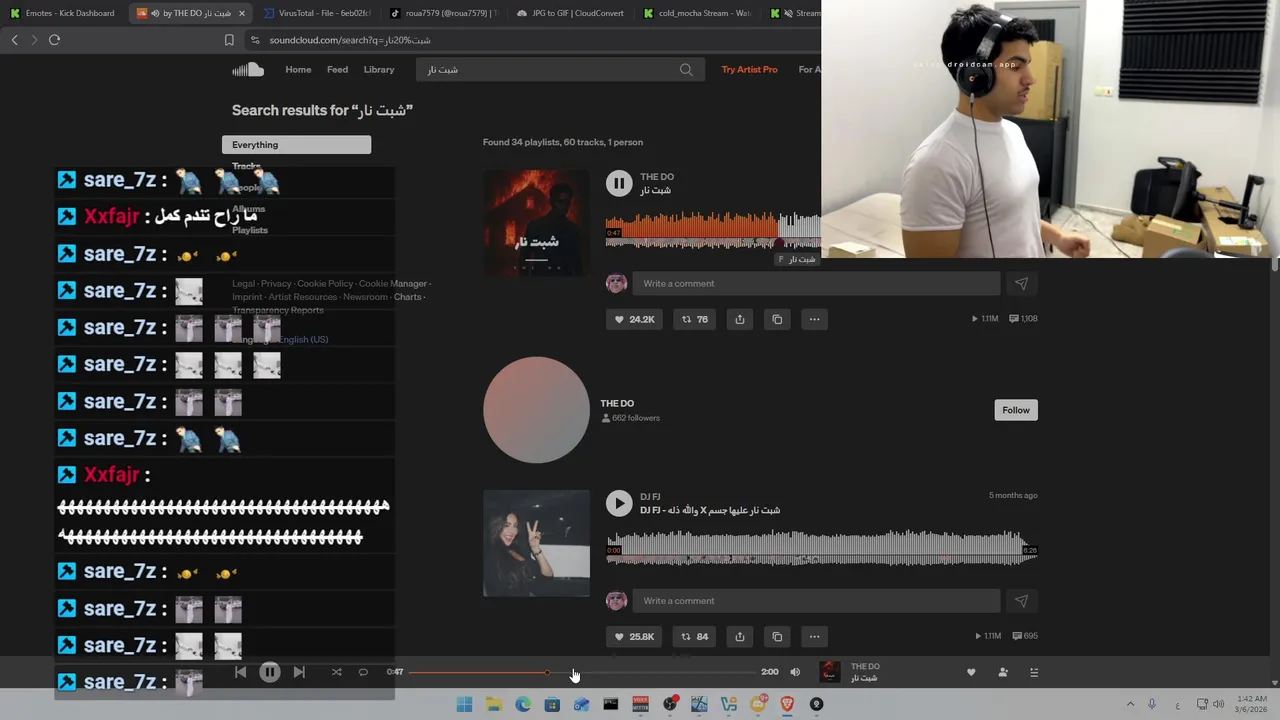Viewport: 1280px width, 720px height.
Task: Repost the THE DO track with 76 reposts
Action: (694, 319)
